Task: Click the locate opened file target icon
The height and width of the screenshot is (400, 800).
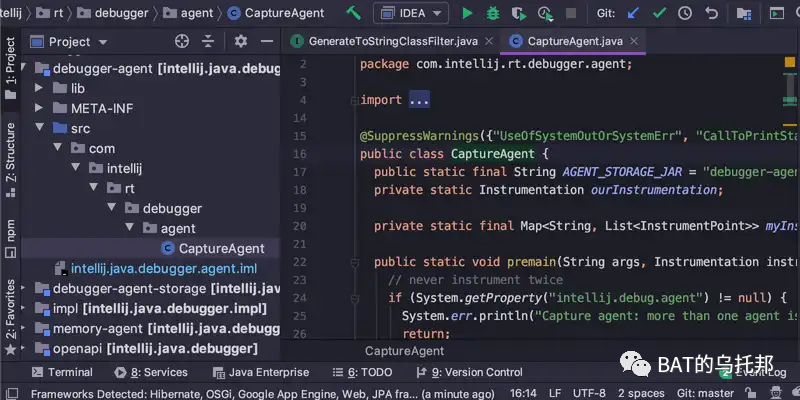Action: click(182, 42)
